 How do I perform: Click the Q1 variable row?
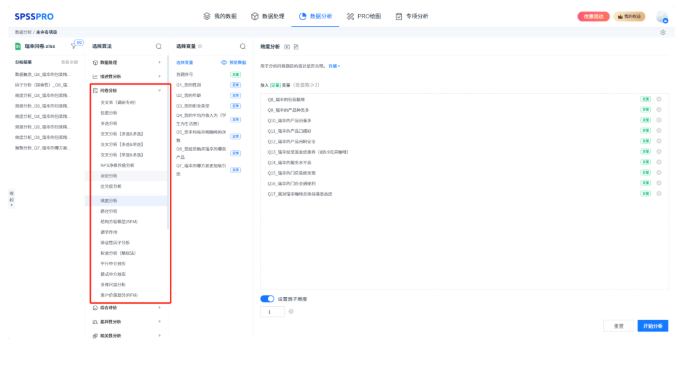[209, 85]
